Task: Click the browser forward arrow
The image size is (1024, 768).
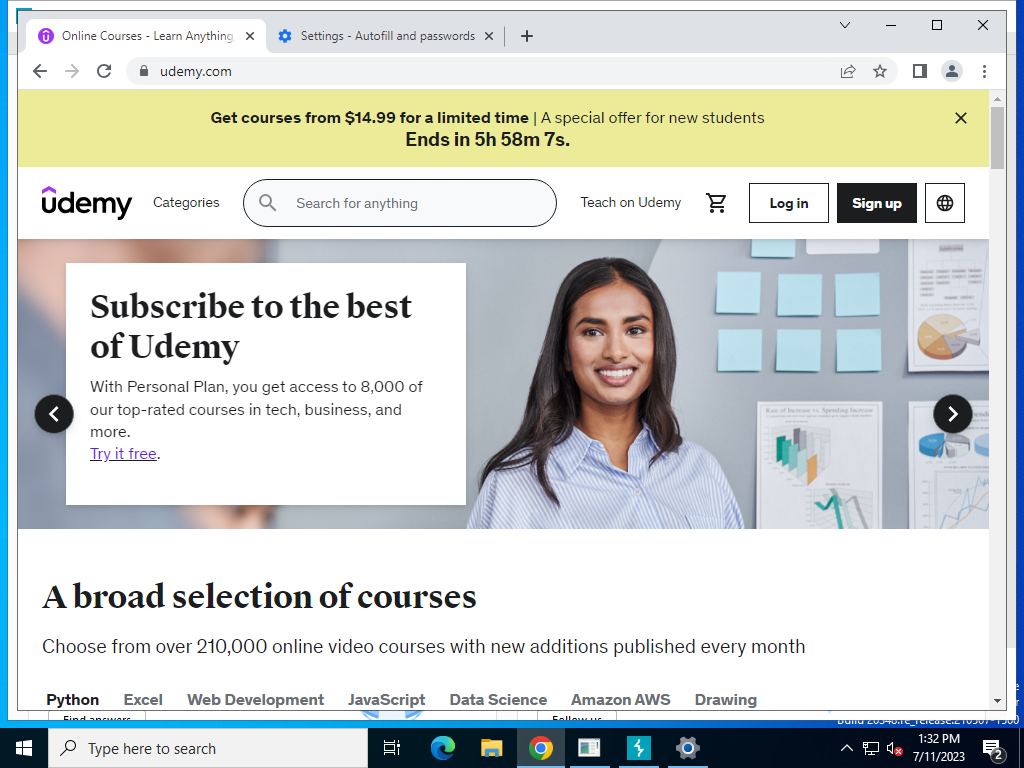Action: pos(72,71)
